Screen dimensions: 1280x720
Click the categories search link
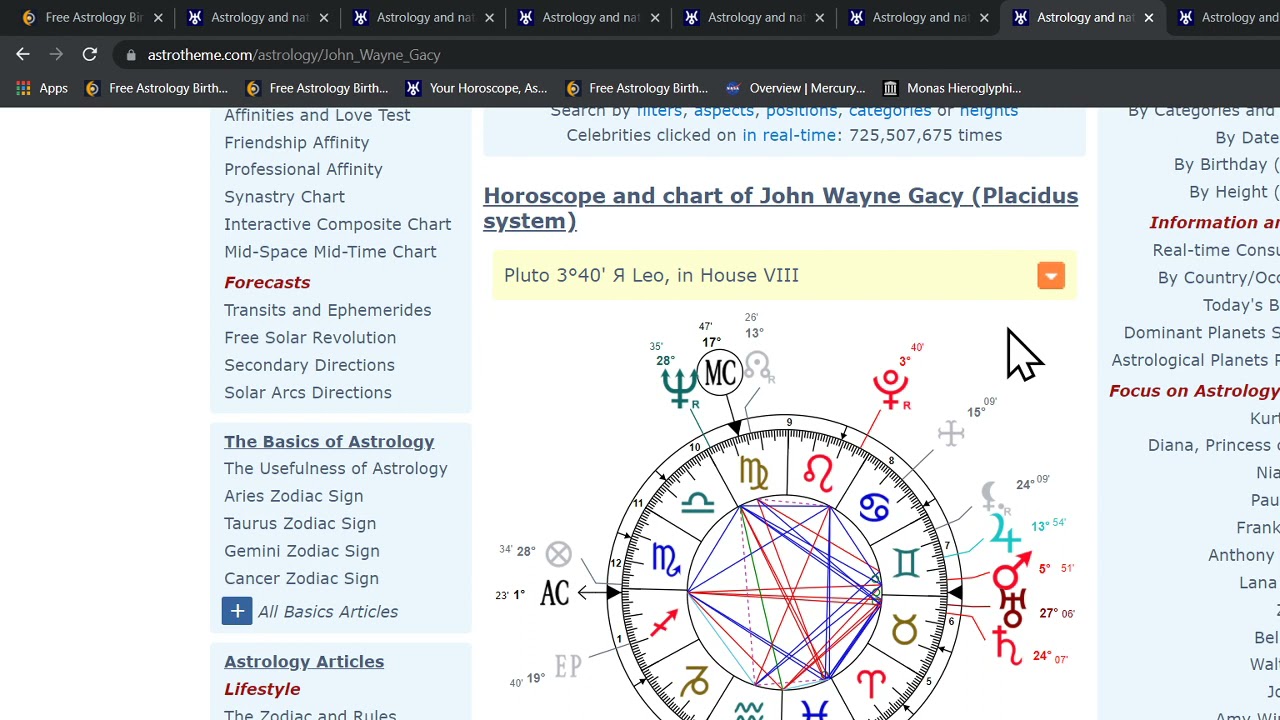coord(890,111)
